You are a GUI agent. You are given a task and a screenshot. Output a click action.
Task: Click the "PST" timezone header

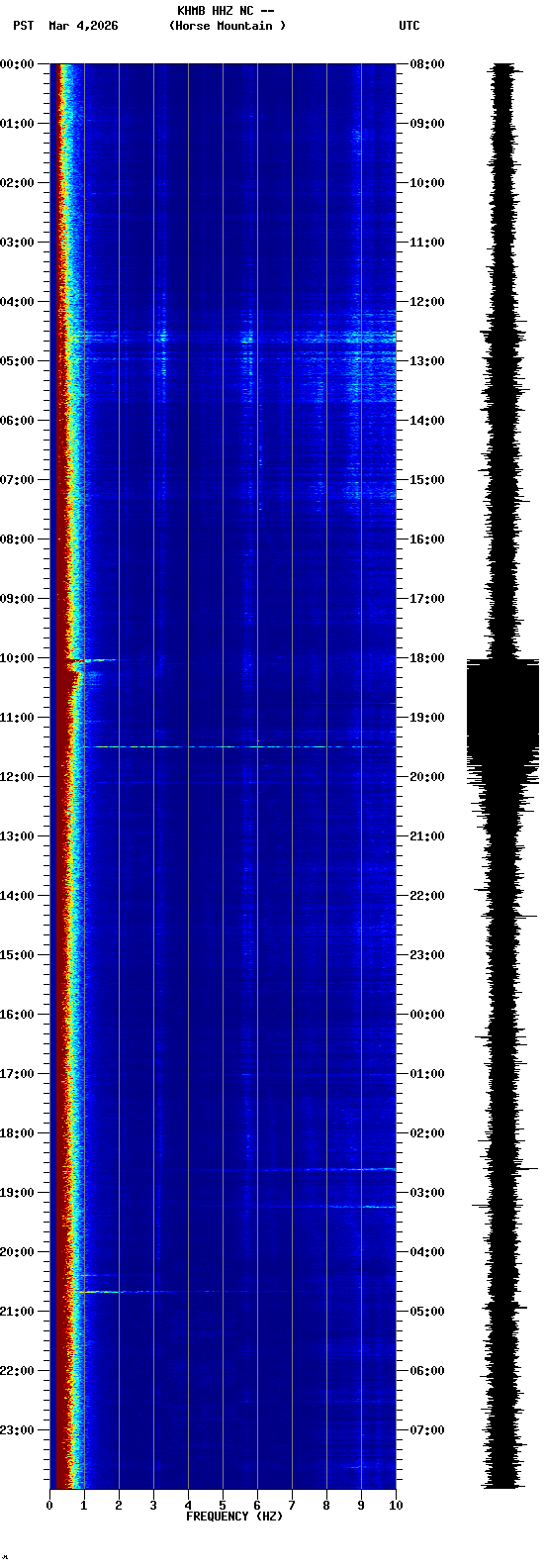23,26
